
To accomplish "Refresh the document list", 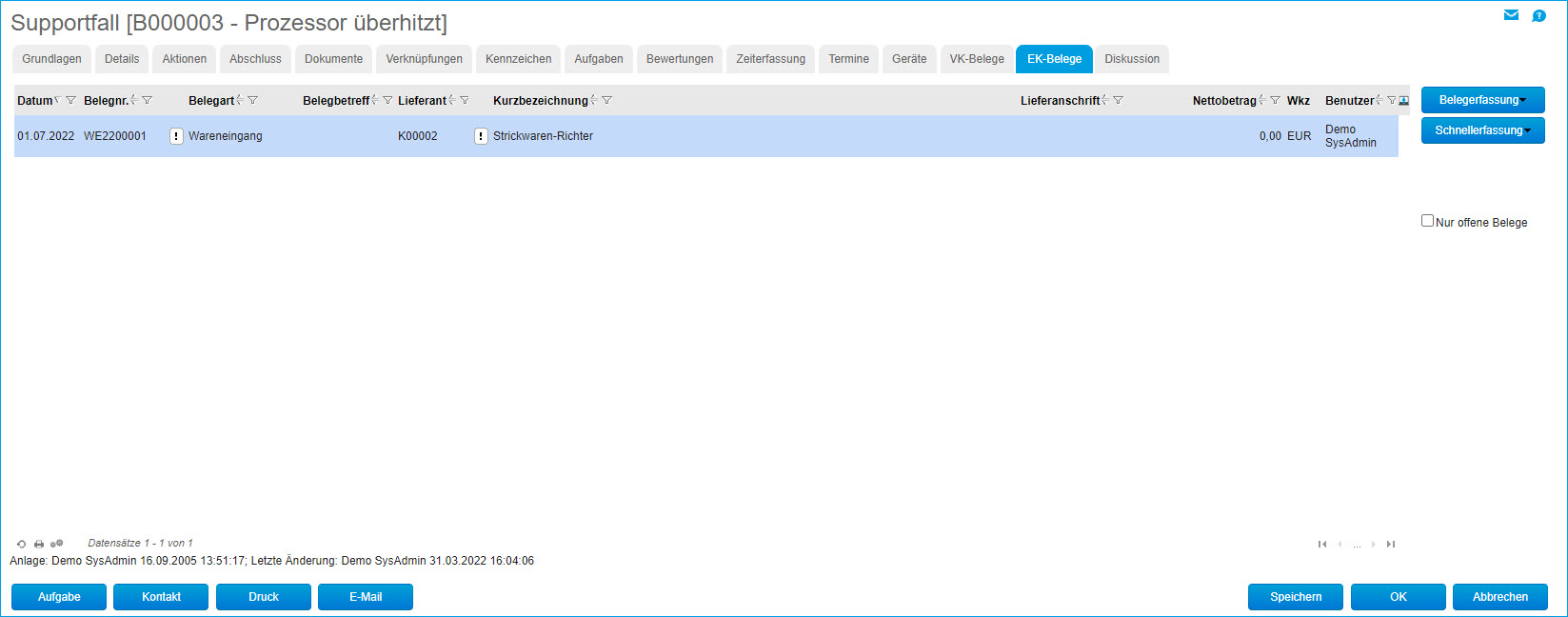I will tap(21, 544).
